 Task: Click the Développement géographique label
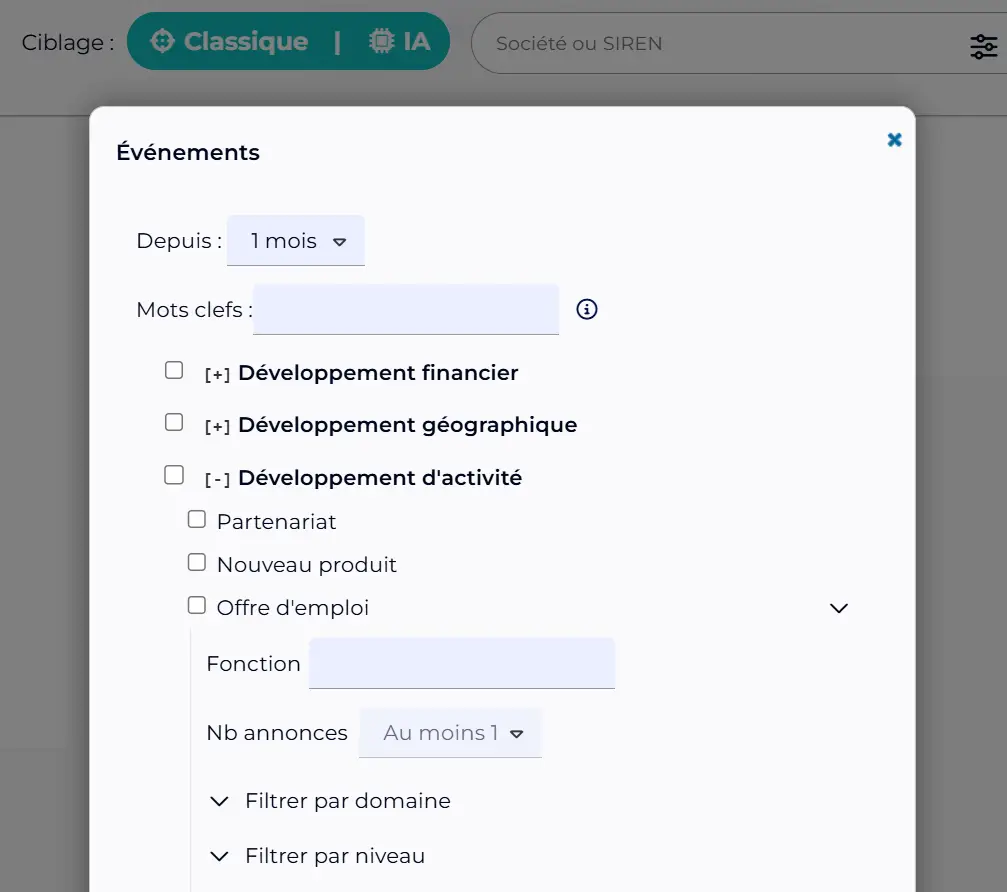(408, 425)
